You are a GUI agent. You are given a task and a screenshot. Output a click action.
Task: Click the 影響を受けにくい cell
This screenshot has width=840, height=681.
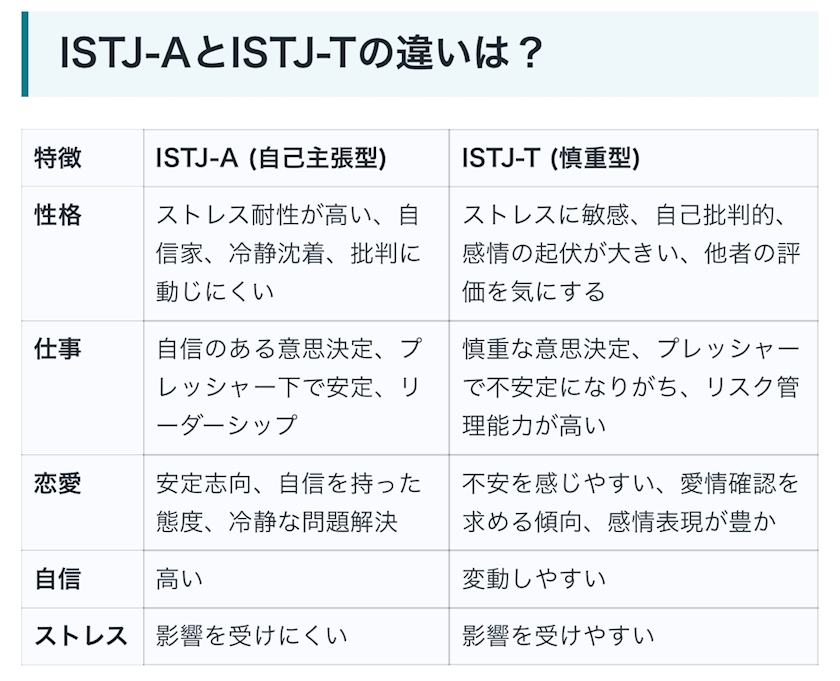pos(251,636)
